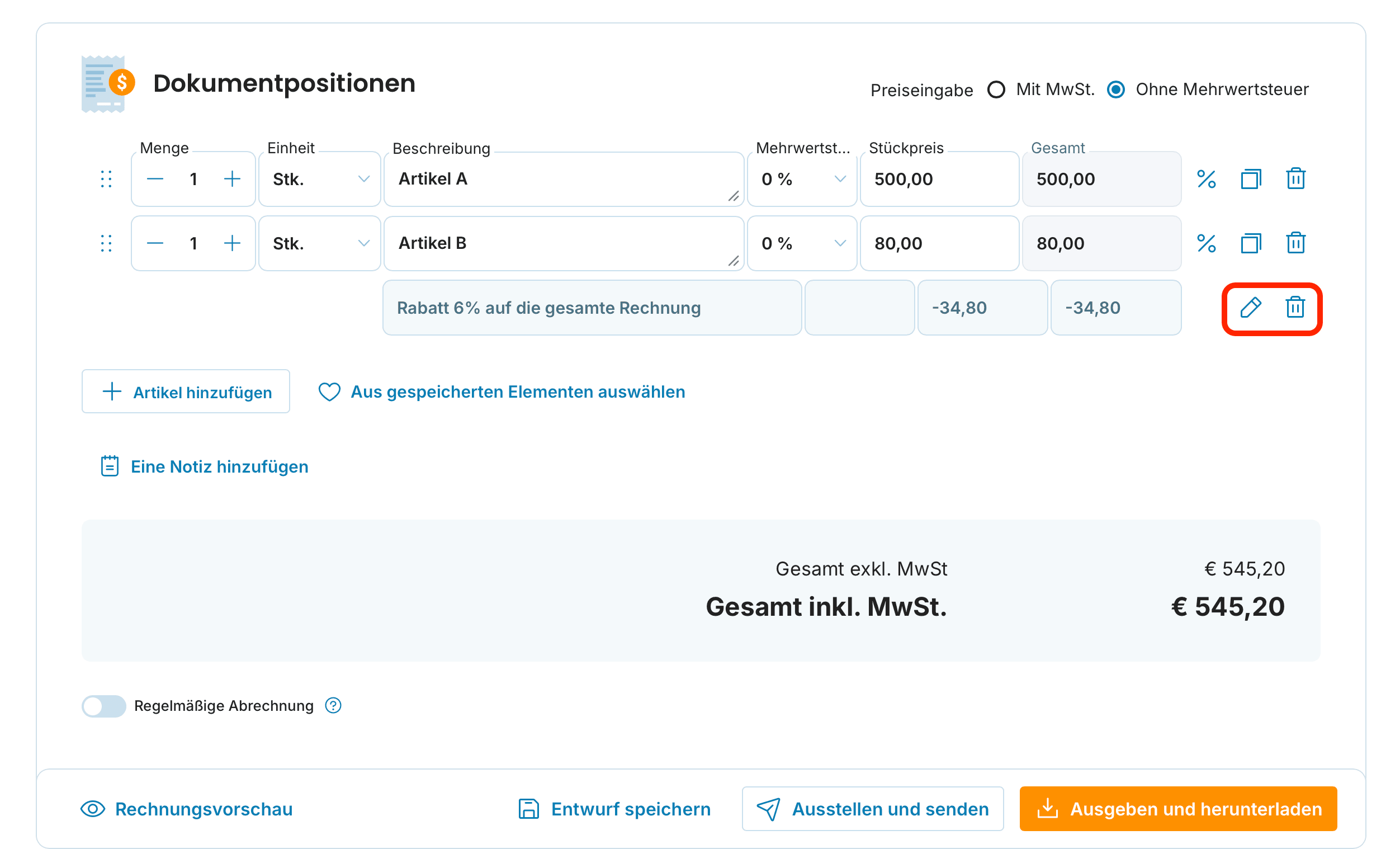Delete Artikel B using trash icon
The image size is (1400, 849).
click(1295, 243)
